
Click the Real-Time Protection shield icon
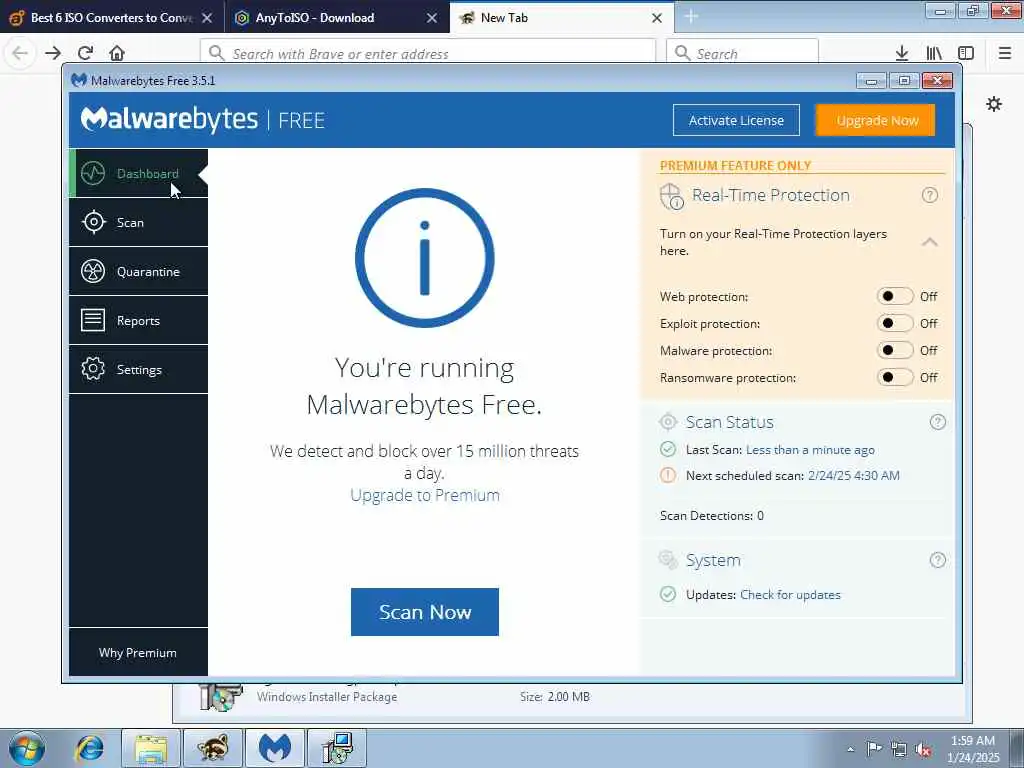pyautogui.click(x=671, y=196)
